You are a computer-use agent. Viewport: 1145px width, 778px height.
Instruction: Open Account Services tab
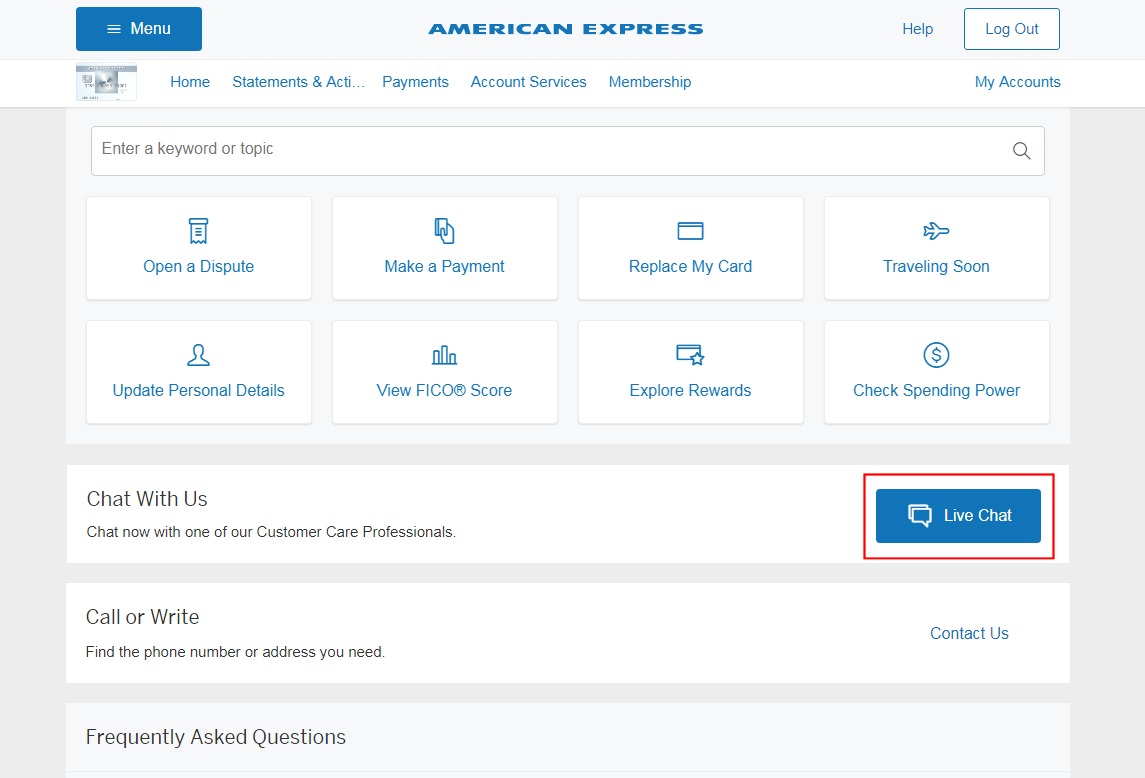[x=529, y=82]
